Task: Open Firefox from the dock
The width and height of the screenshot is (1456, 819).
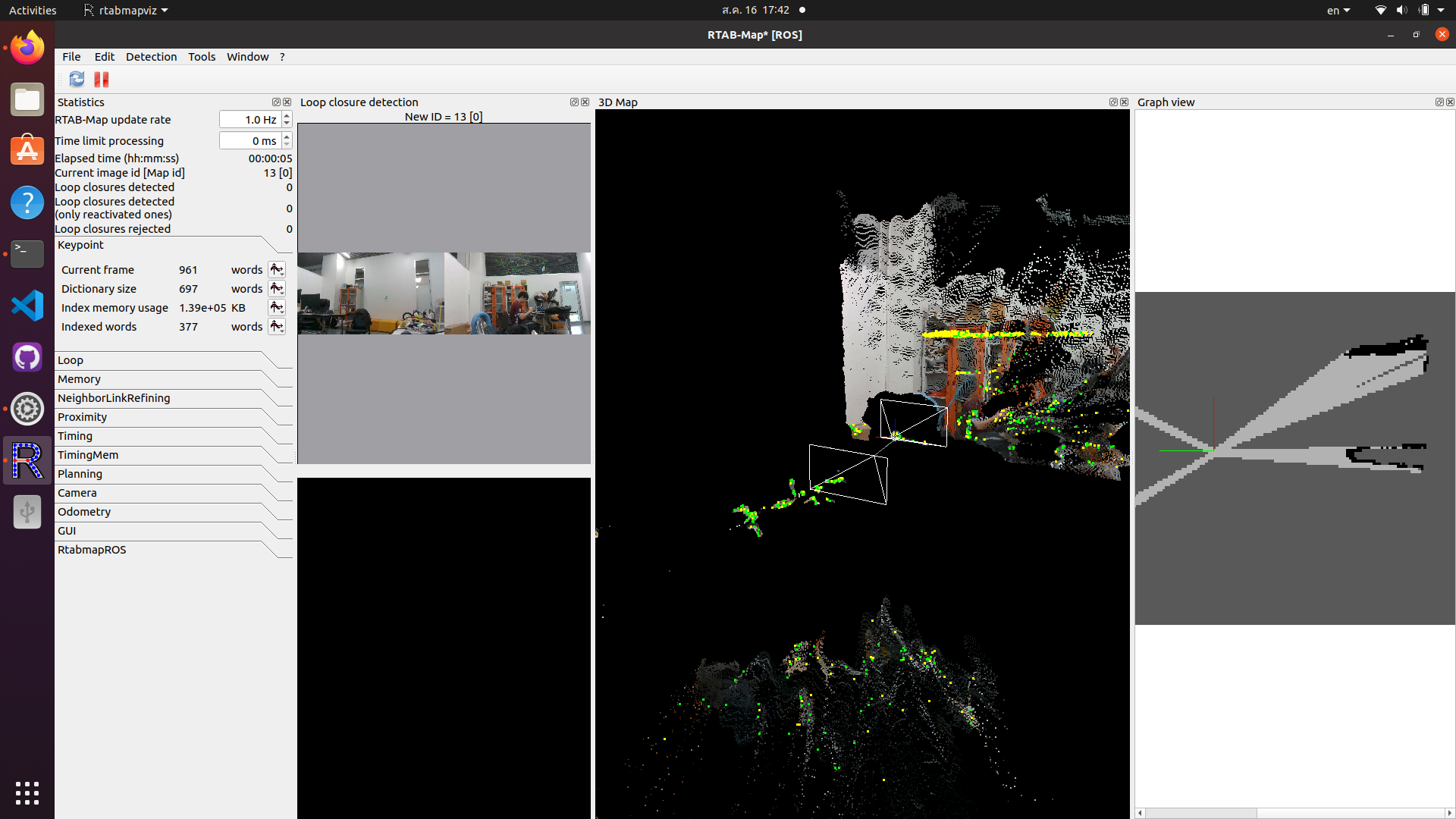Action: [x=27, y=48]
